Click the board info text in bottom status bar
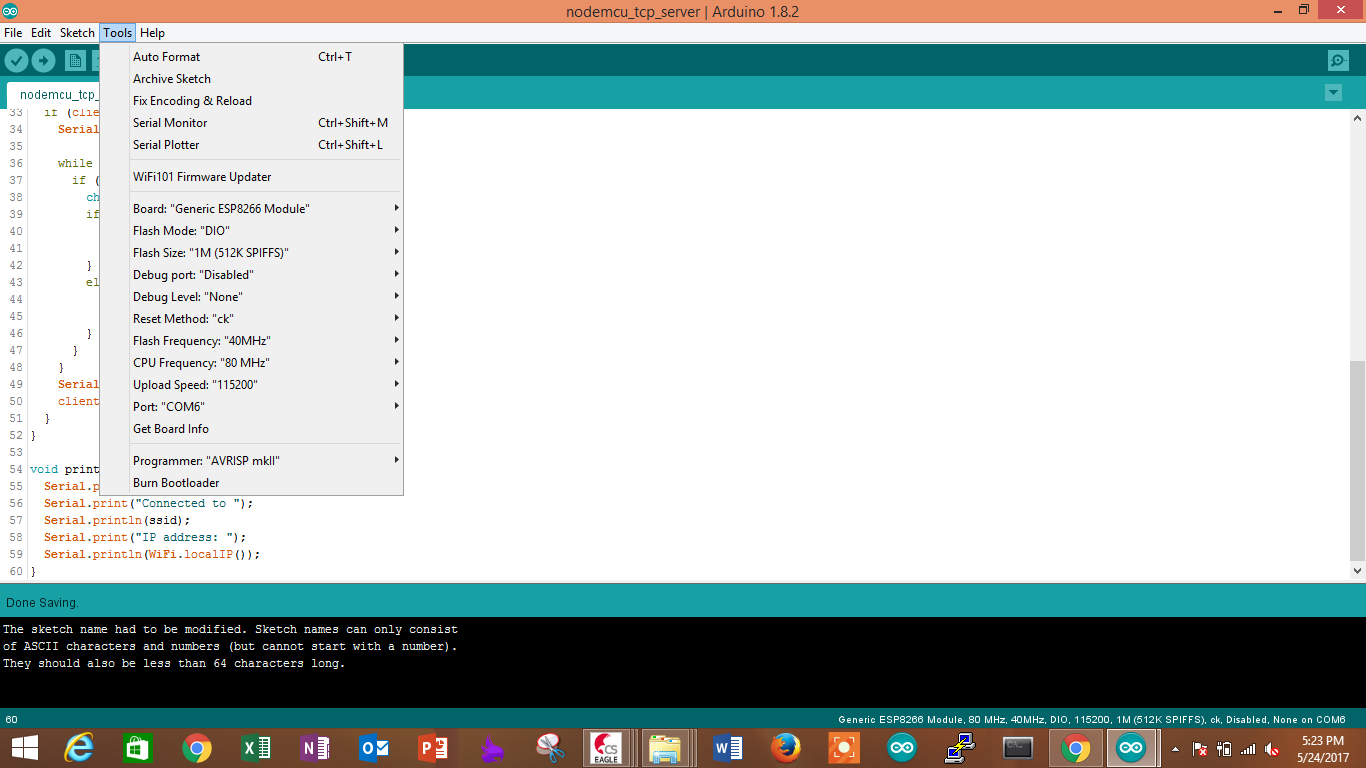Image resolution: width=1366 pixels, height=768 pixels. [x=1092, y=720]
